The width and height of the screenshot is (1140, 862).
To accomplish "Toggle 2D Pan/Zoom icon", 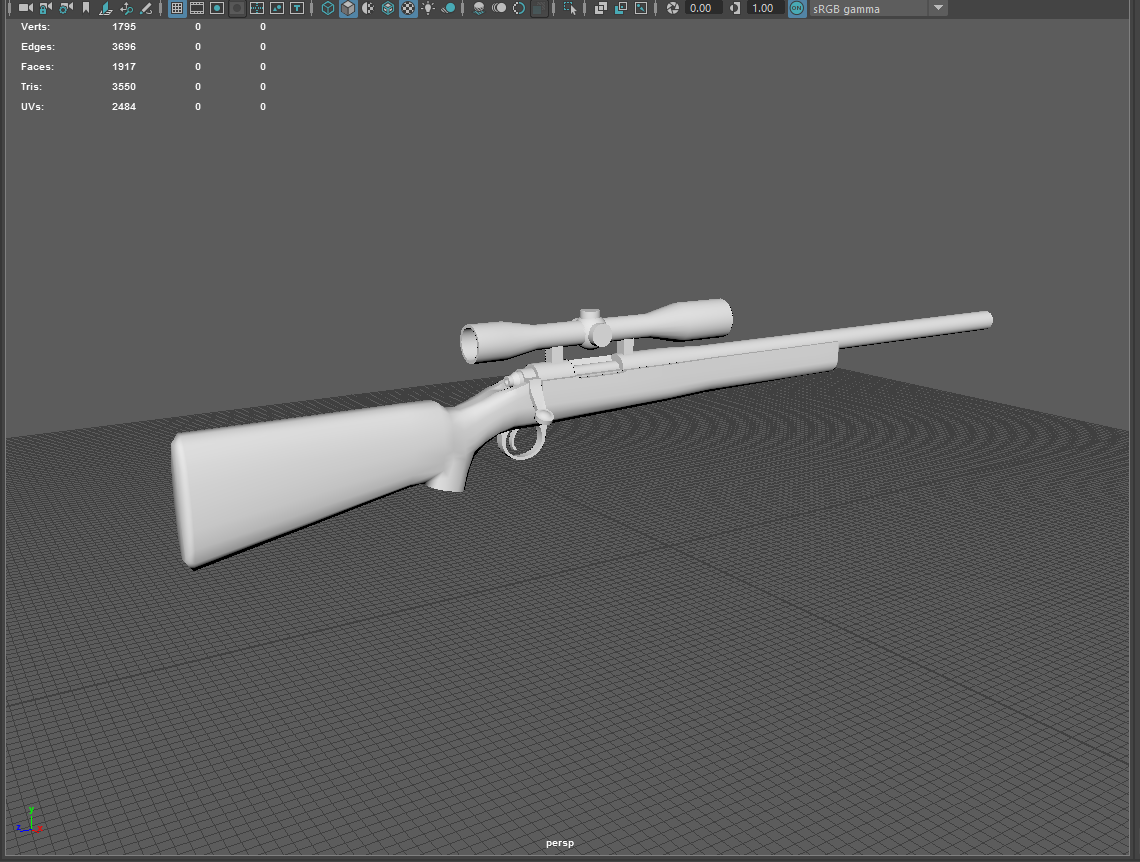I will tap(127, 8).
